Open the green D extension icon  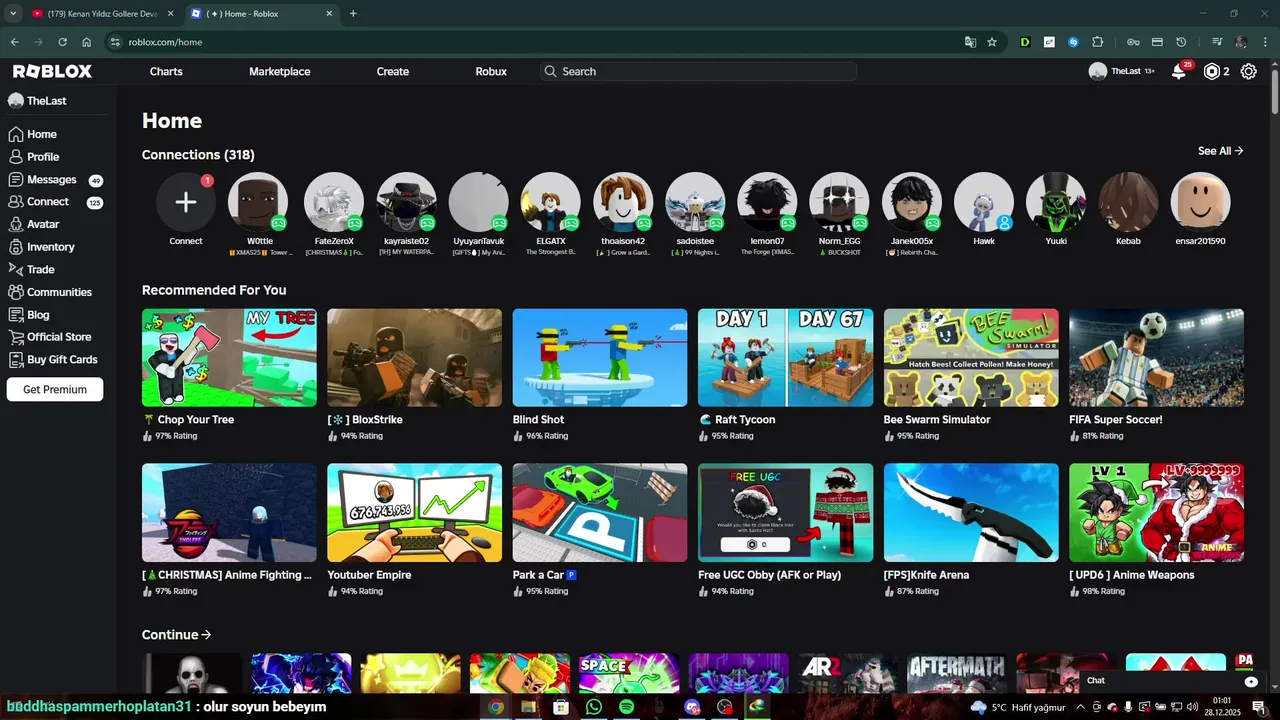1025,42
